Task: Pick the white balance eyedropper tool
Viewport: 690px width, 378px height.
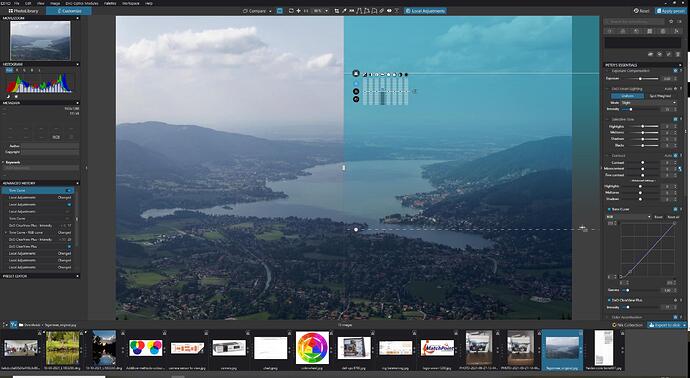Action: click(x=344, y=11)
